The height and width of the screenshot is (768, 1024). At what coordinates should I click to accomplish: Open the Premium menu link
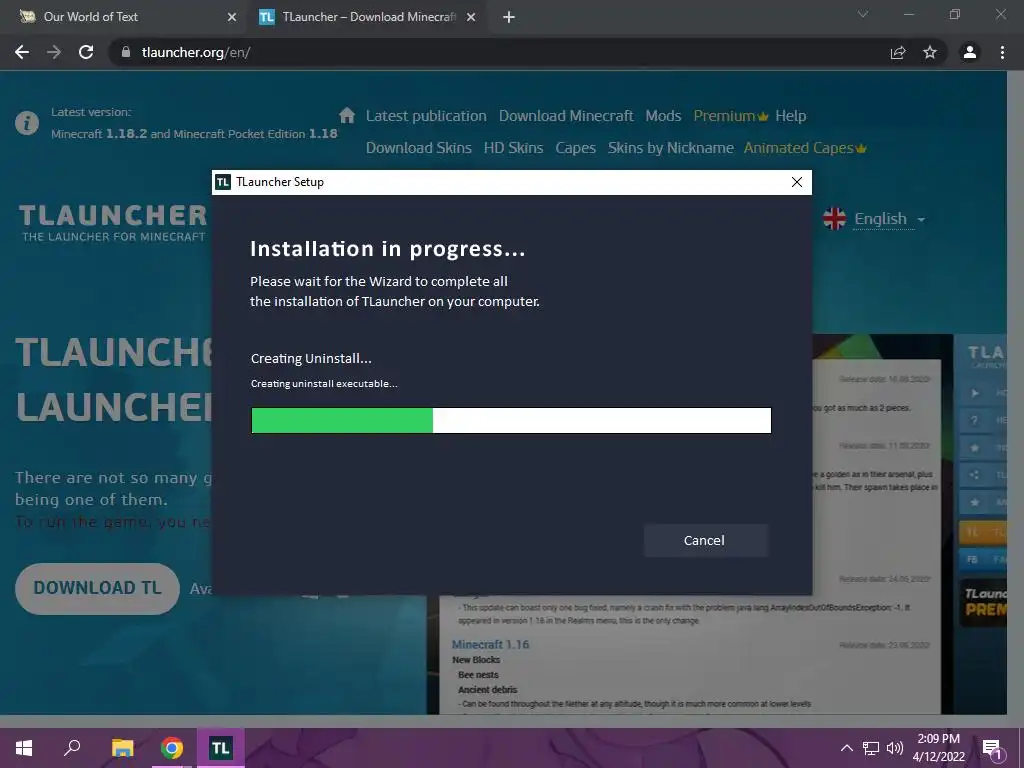[731, 116]
